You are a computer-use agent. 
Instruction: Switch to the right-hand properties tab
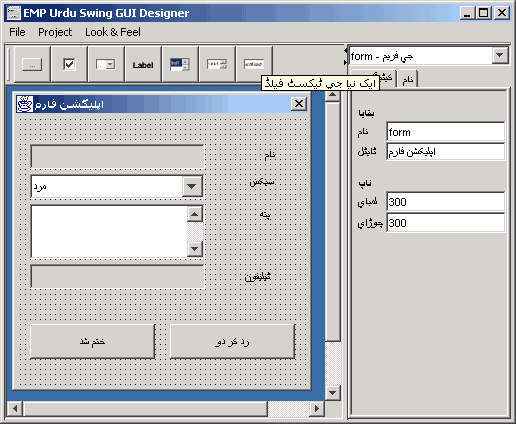[407, 79]
